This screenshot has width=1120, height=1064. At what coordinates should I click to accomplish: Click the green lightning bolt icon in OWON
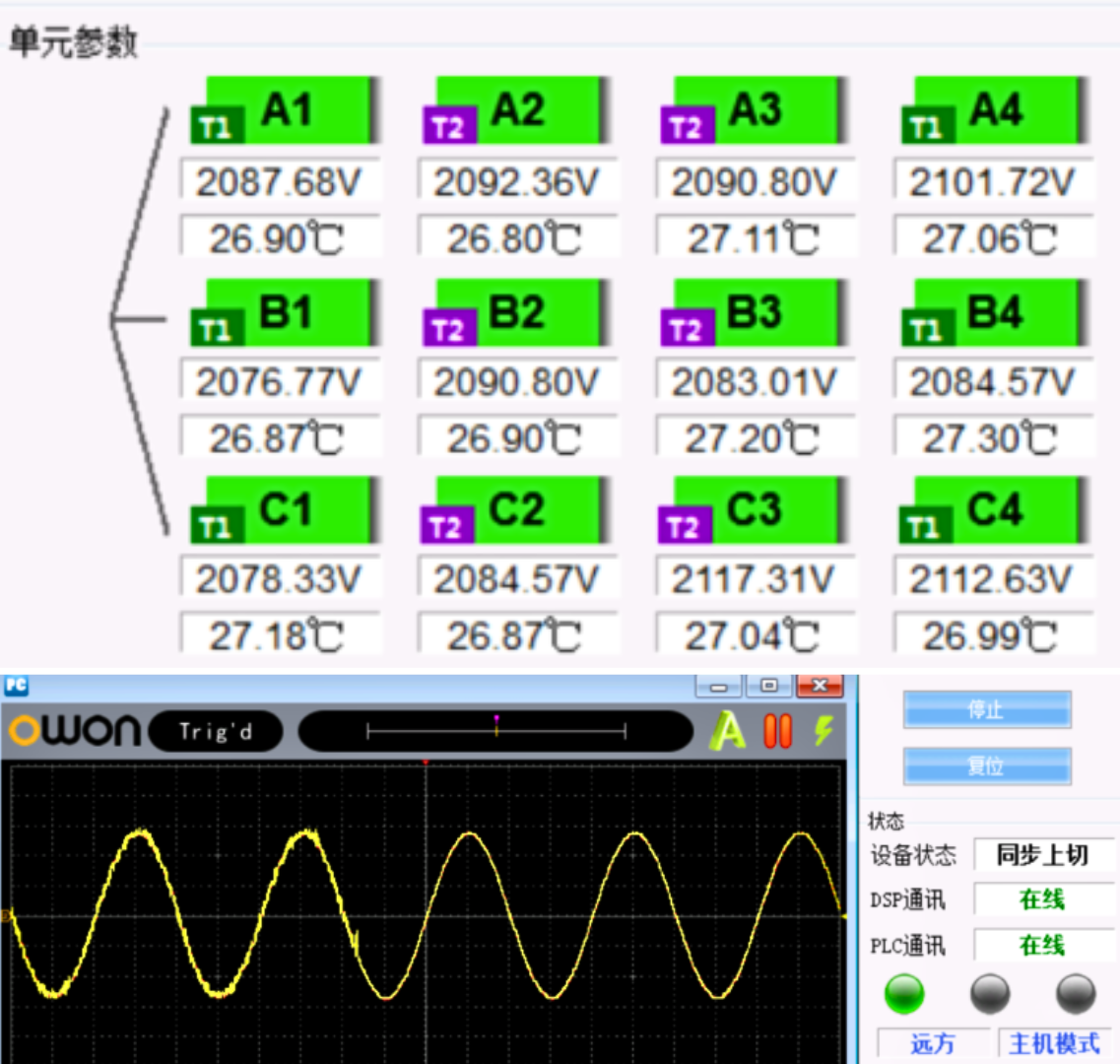(824, 731)
